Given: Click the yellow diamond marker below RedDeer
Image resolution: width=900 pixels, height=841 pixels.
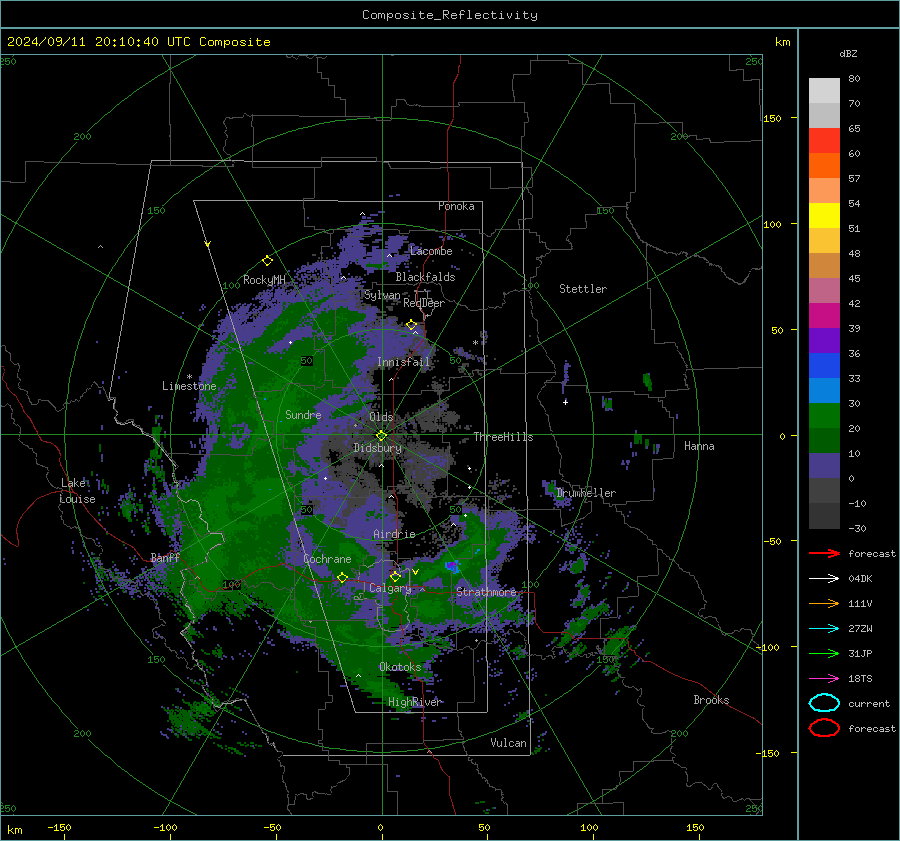Looking at the screenshot, I should pos(411,325).
